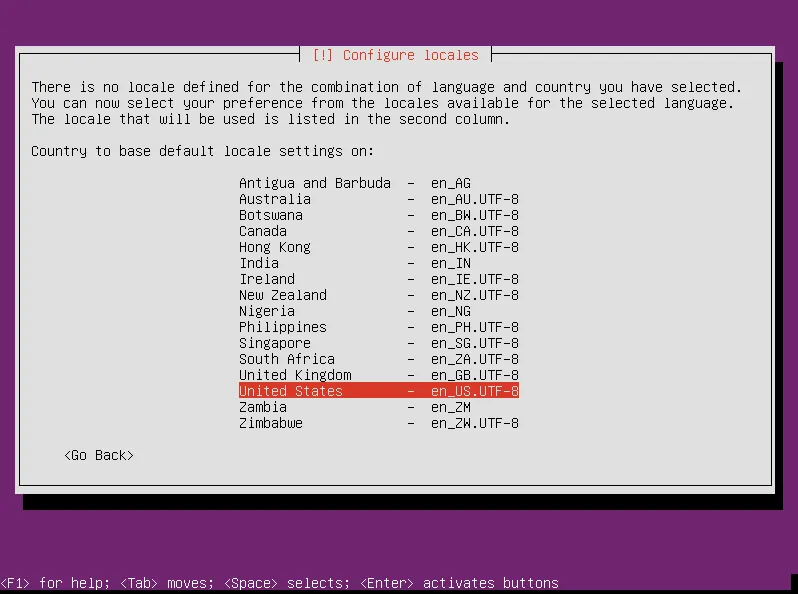This screenshot has width=798, height=594.
Task: Select Singapore en_SG.UTF-8 locale
Action: point(378,343)
